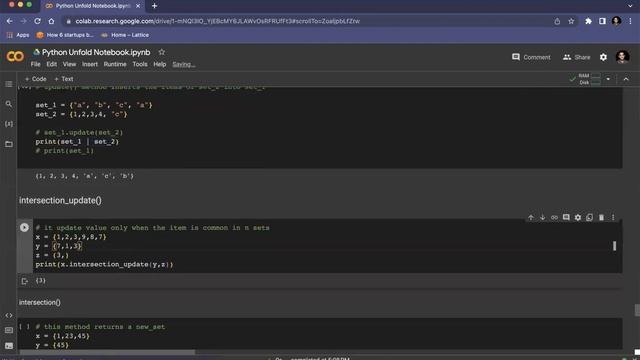Screen dimensions: 640x360
Task: Copy link to cell icon
Action: tap(554, 218)
